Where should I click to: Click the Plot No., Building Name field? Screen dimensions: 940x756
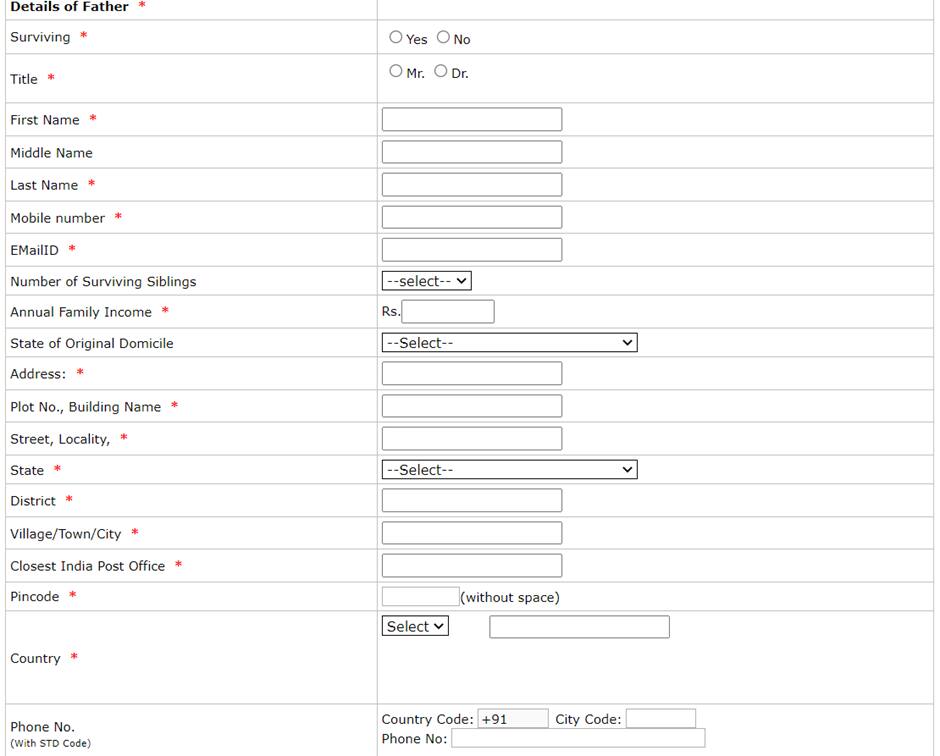pos(471,406)
